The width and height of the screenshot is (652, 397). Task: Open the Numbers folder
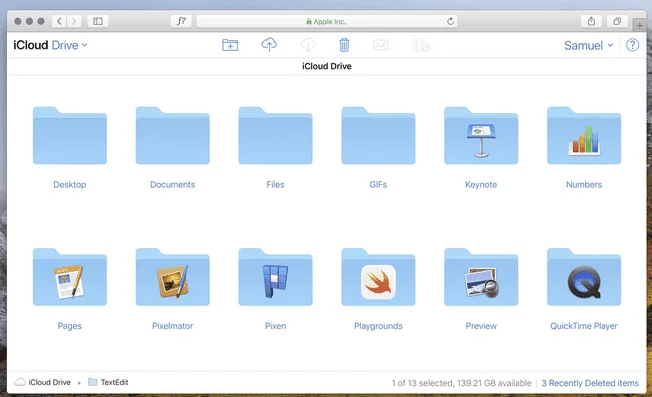[x=584, y=136]
